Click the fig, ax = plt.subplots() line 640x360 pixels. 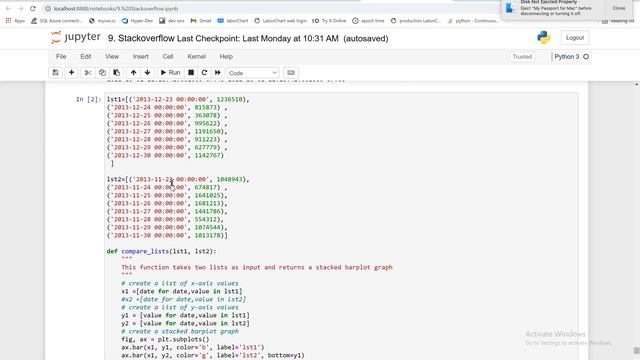(165, 339)
